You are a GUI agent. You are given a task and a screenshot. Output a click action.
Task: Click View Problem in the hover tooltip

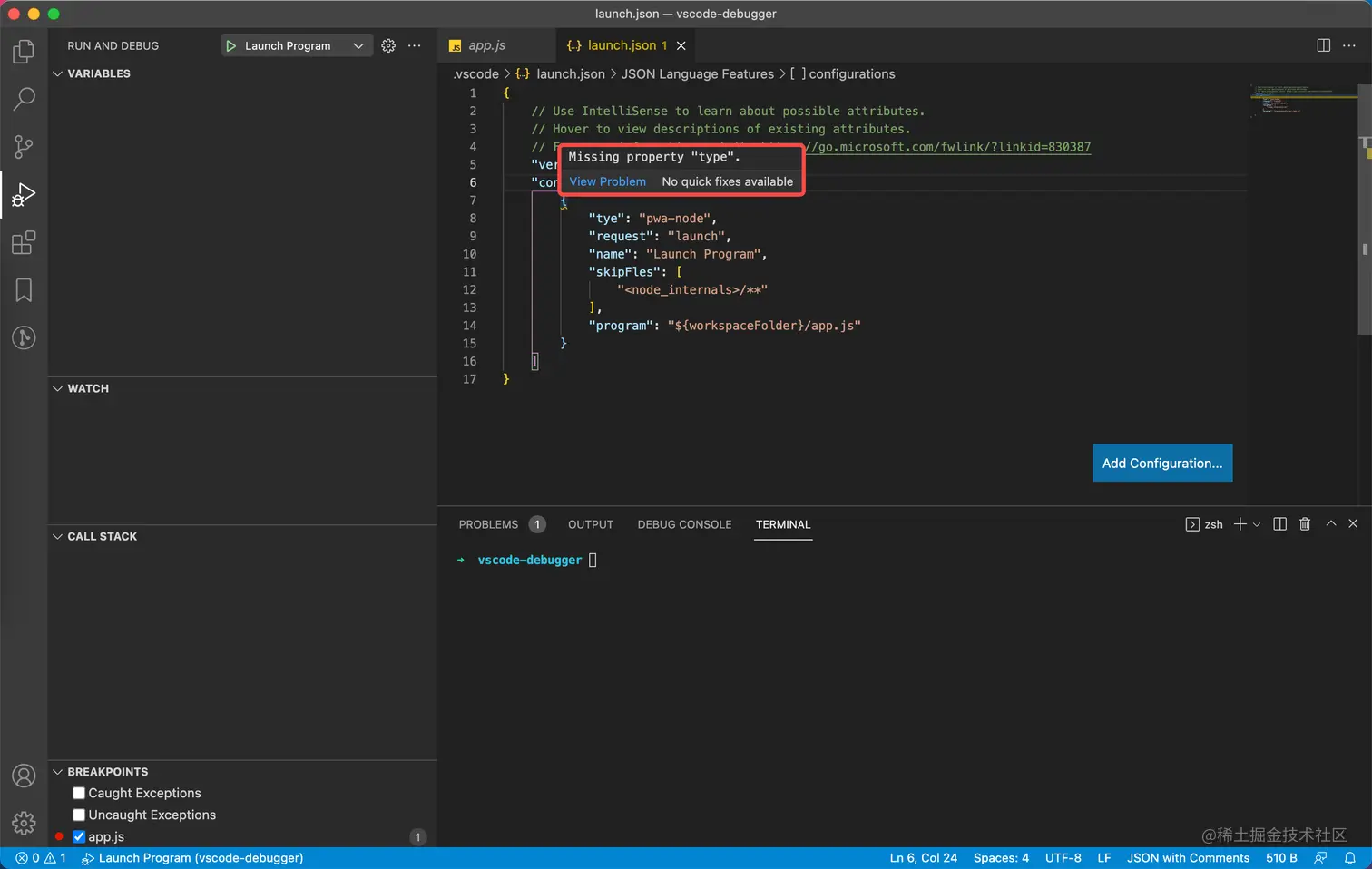(607, 181)
